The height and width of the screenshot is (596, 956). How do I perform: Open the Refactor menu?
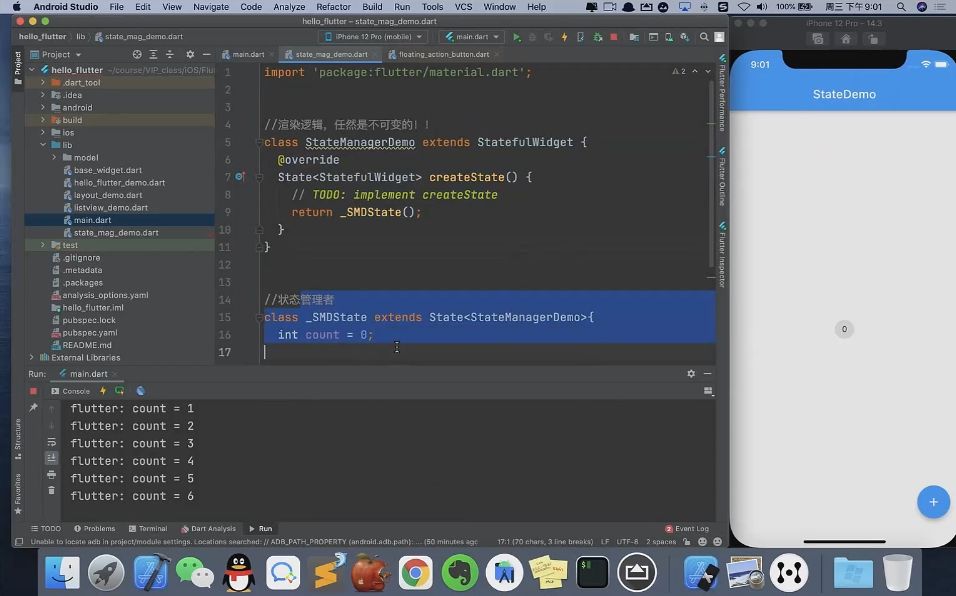tap(334, 7)
